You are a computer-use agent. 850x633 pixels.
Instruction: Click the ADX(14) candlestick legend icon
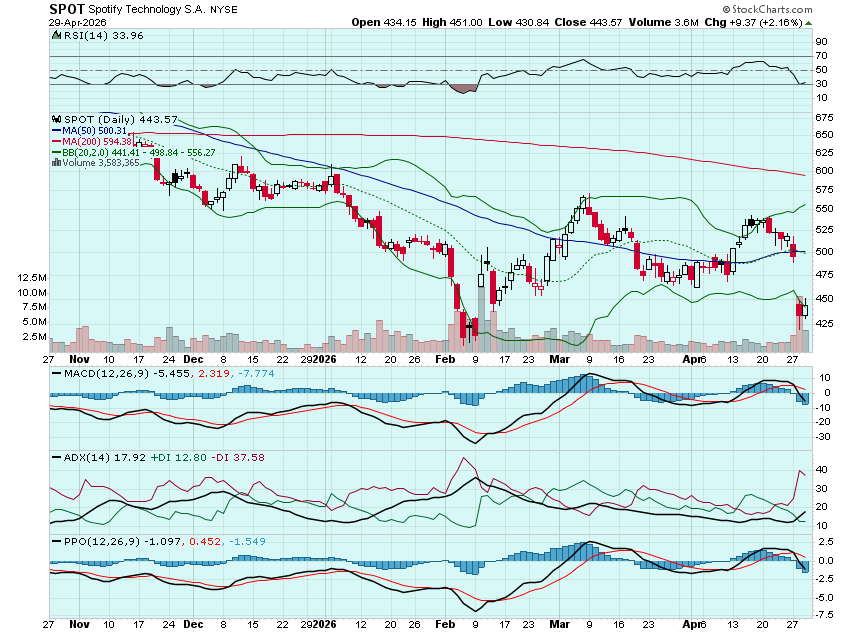tap(56, 457)
